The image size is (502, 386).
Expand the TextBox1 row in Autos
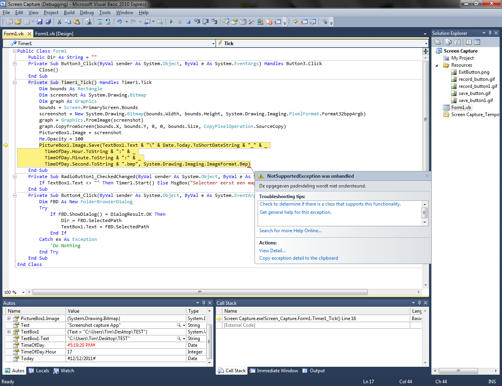(9, 332)
